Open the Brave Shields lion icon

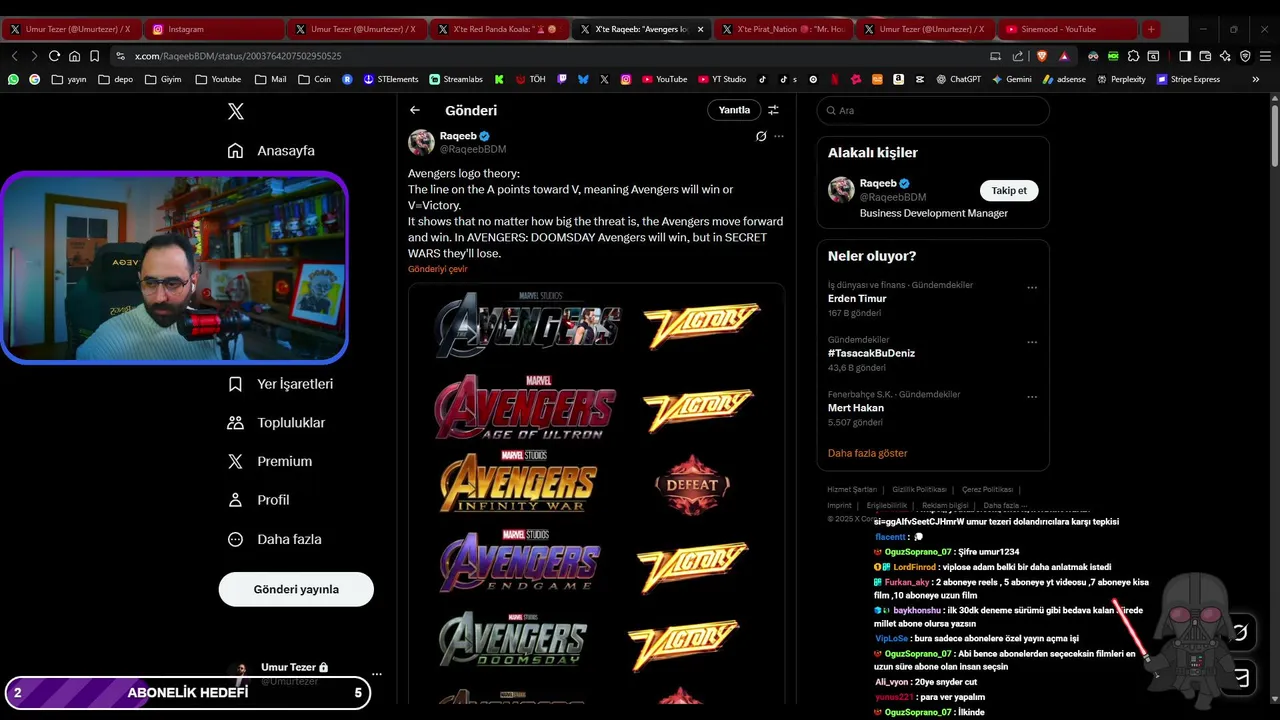pos(1040,56)
